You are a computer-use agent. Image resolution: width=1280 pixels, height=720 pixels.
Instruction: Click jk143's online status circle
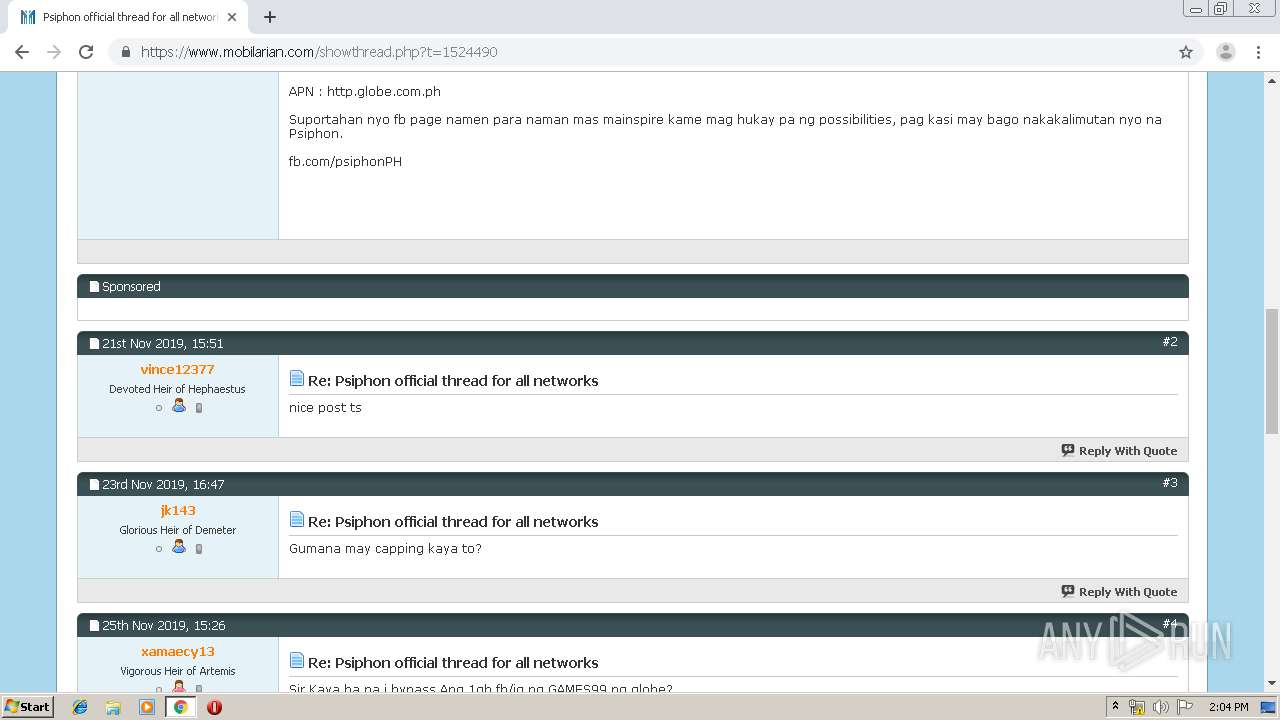[x=159, y=549]
